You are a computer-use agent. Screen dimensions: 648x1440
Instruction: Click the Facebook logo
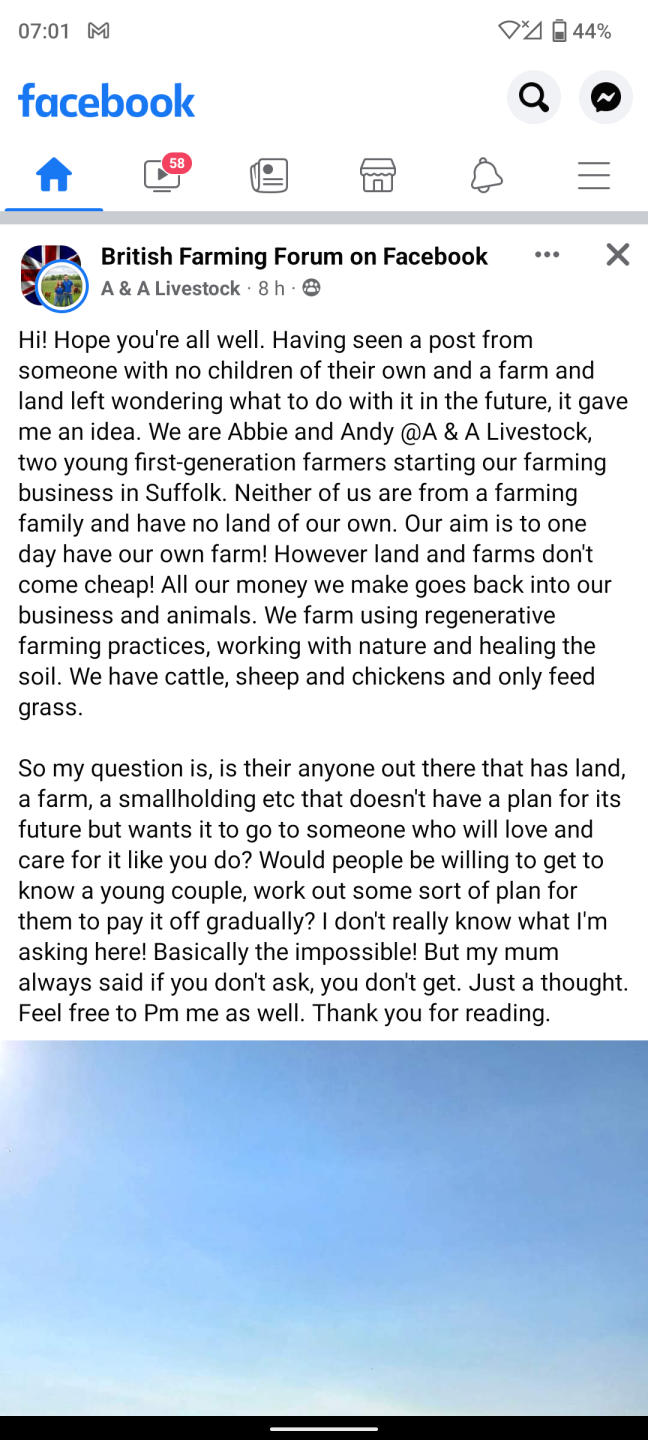pos(107,100)
